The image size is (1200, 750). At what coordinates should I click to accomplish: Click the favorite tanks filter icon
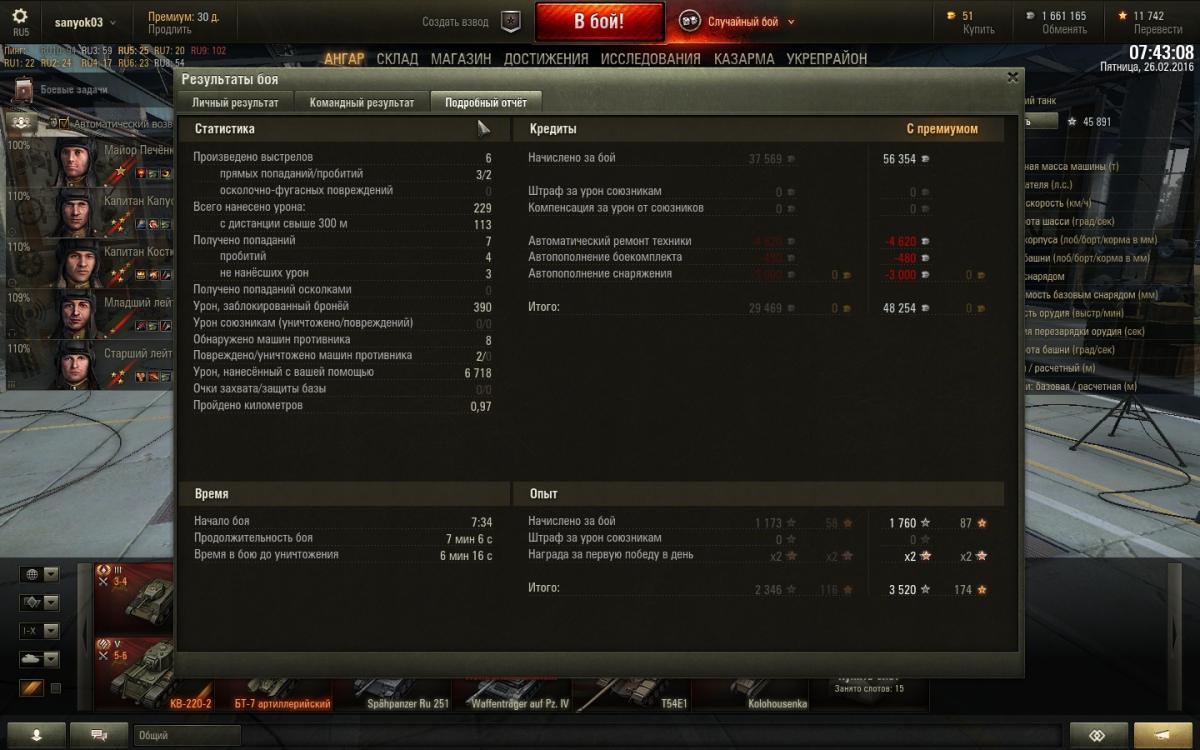coord(31,688)
